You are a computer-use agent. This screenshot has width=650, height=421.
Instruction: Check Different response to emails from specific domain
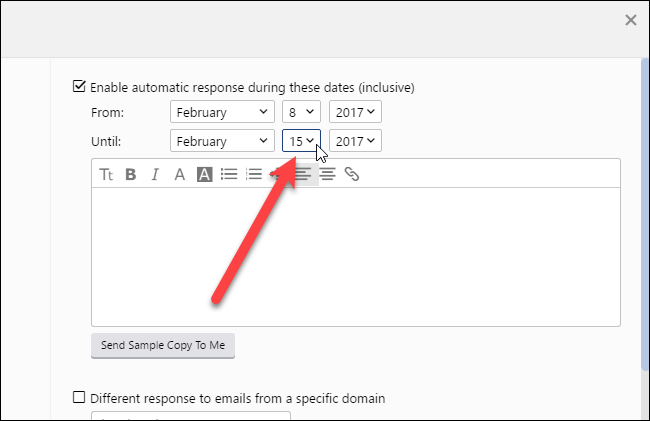(79, 397)
